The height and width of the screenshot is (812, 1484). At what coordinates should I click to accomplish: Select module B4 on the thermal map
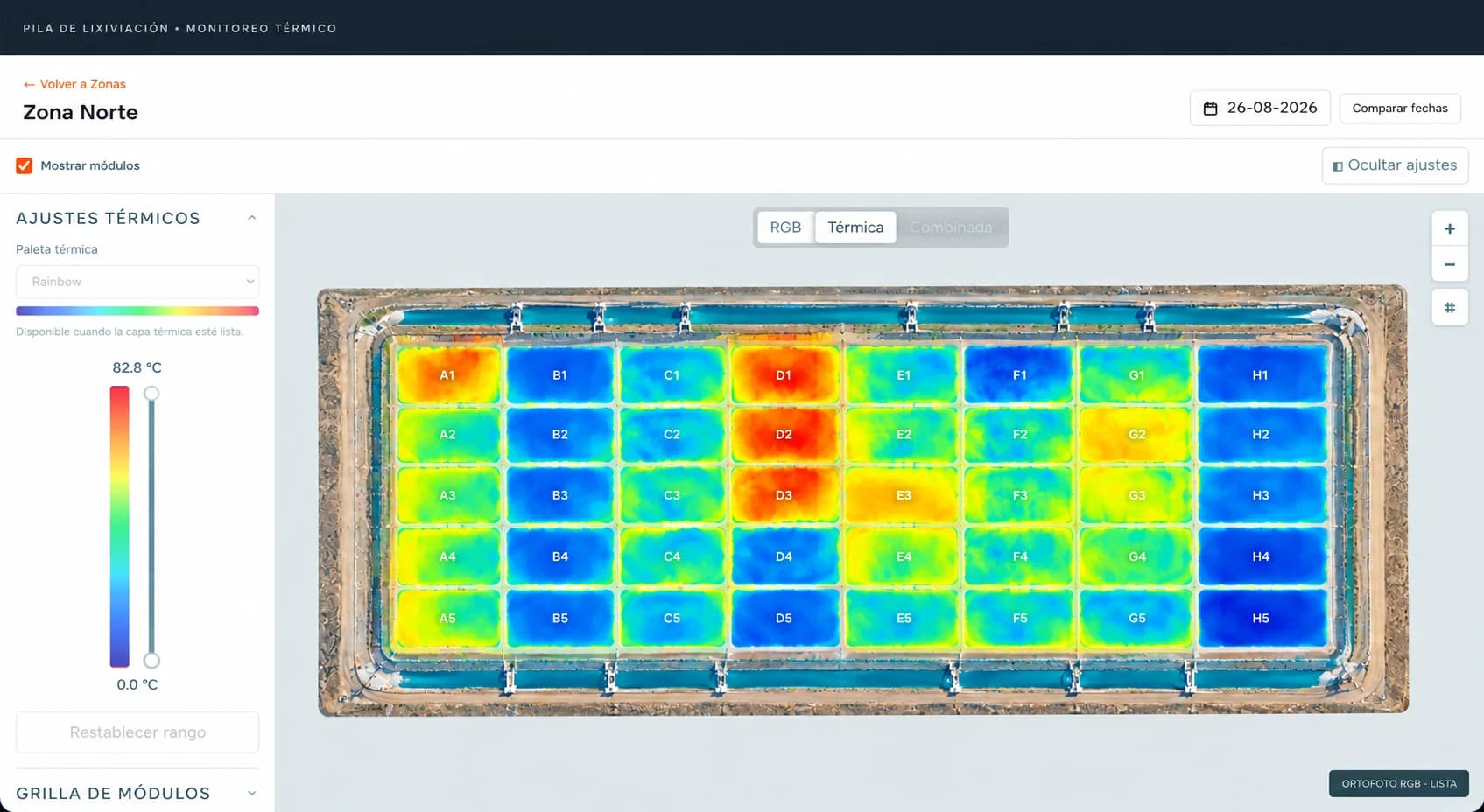click(x=560, y=556)
